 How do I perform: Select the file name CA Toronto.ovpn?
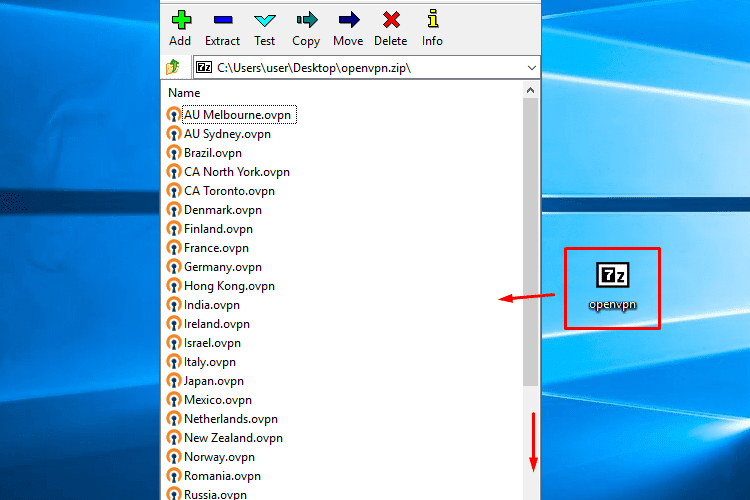(x=230, y=191)
